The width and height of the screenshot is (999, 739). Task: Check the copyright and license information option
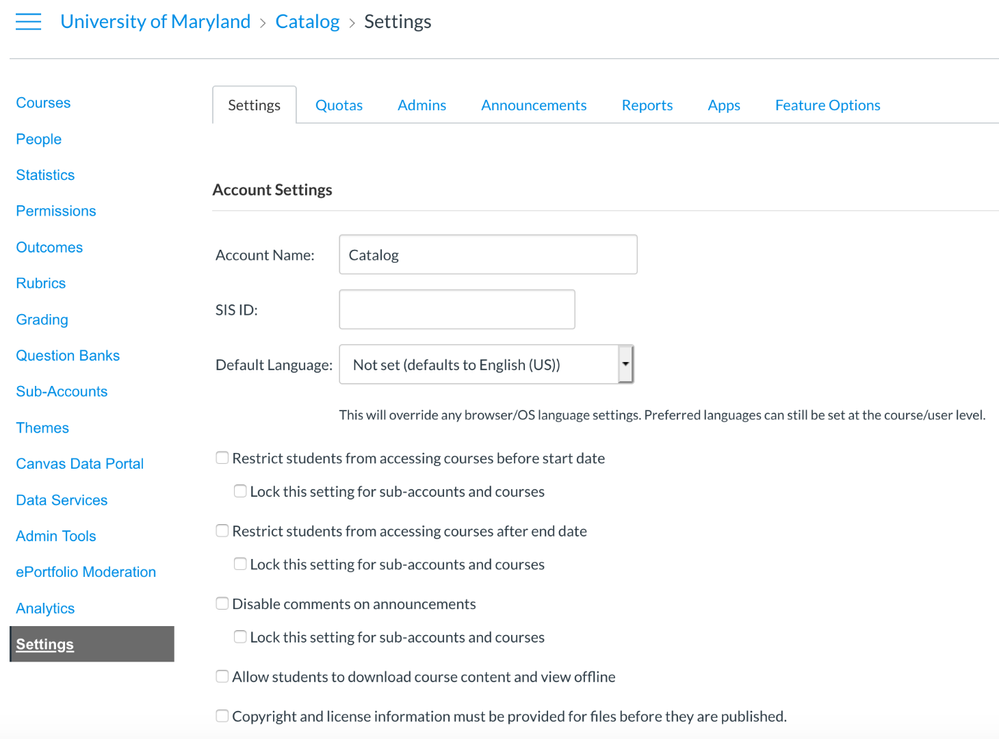[x=222, y=716]
